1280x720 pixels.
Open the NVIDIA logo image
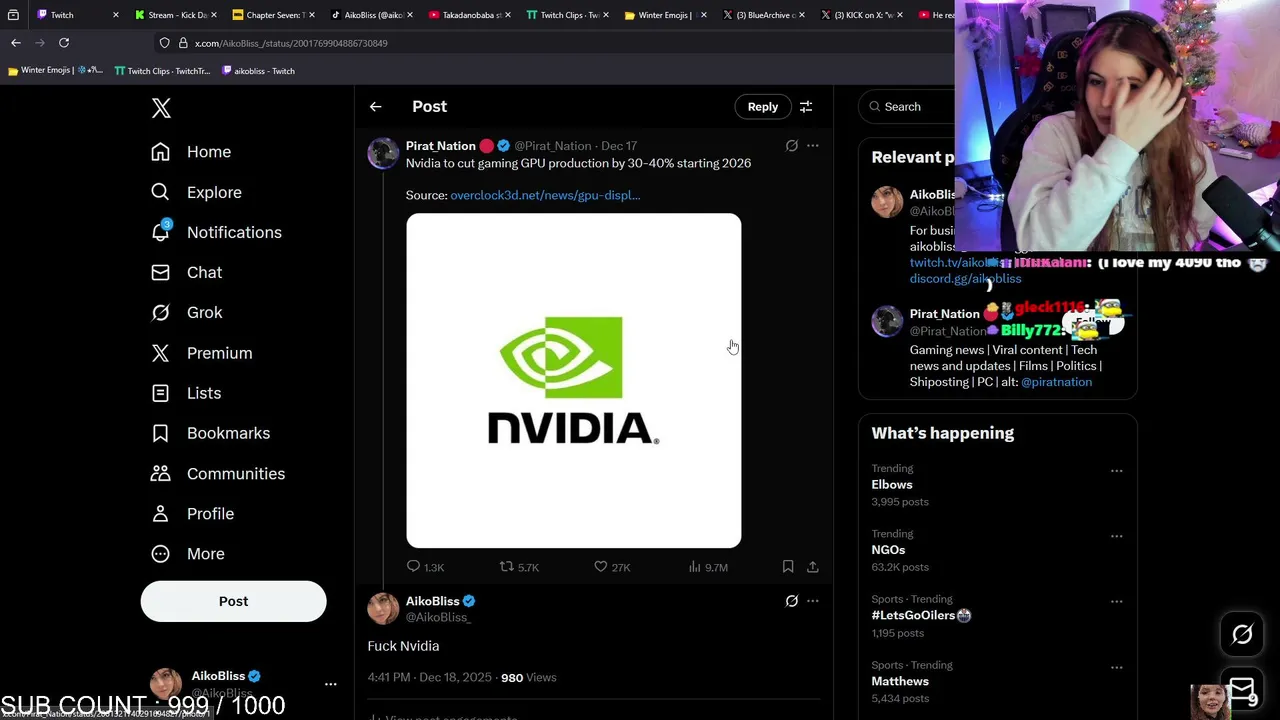click(x=573, y=380)
